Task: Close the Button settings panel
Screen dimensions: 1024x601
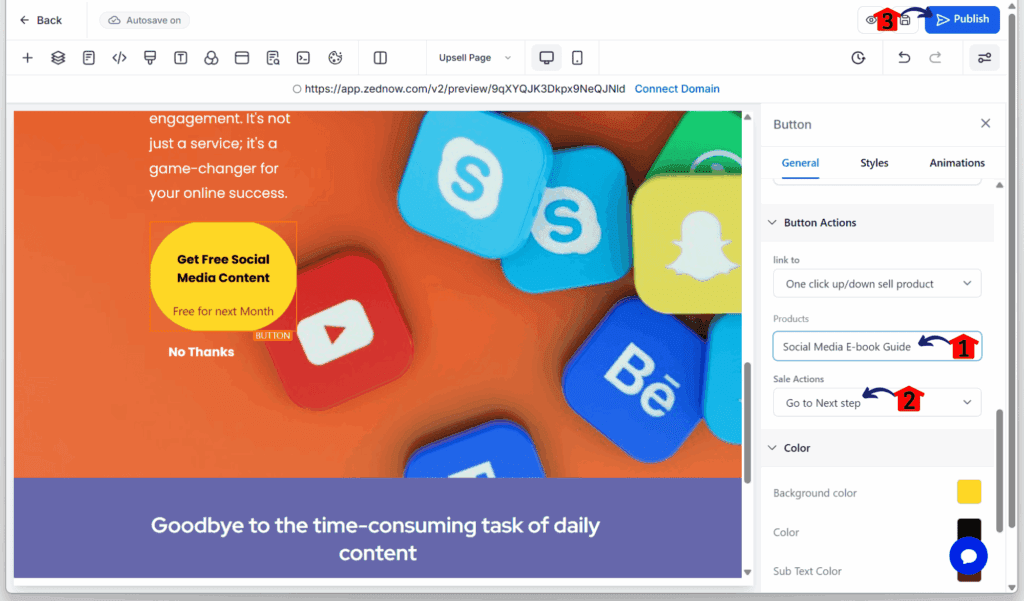Action: click(985, 123)
